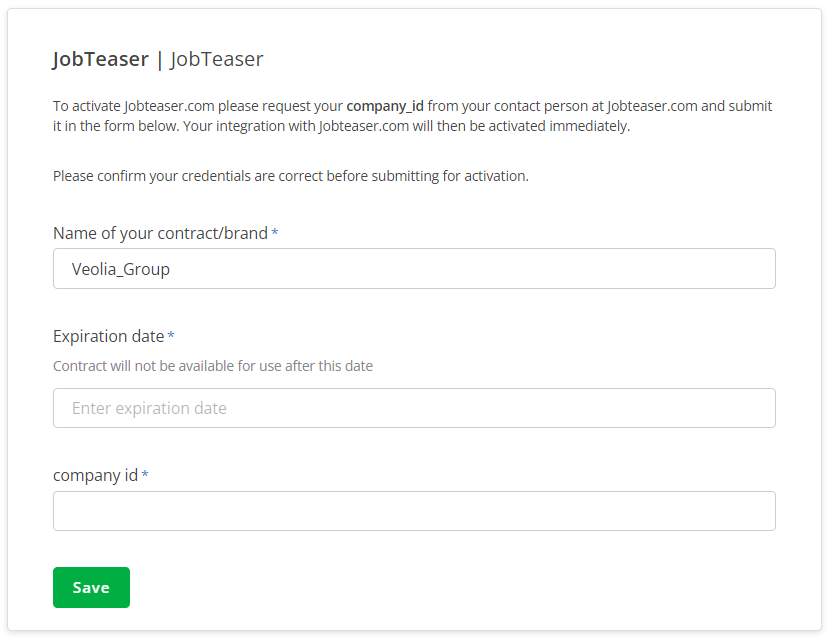
Task: Click the bold JobTeaser heading text
Action: pos(100,59)
